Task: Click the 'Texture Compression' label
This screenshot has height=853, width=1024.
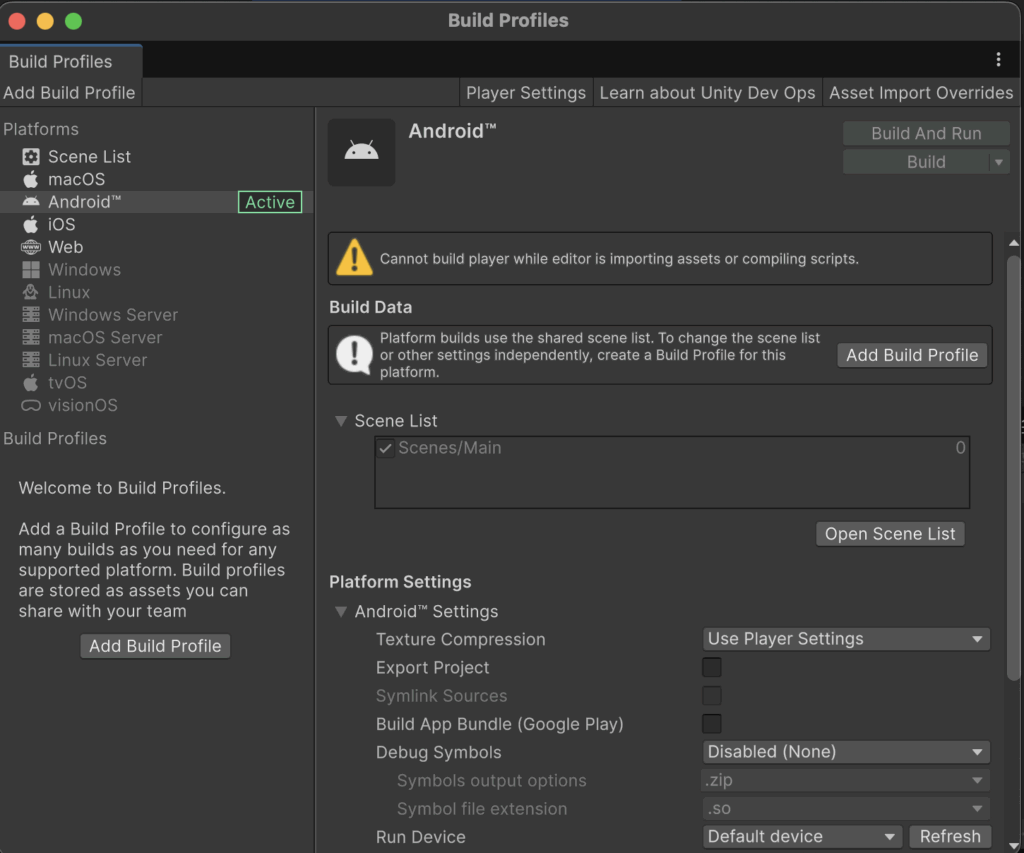Action: coord(460,639)
